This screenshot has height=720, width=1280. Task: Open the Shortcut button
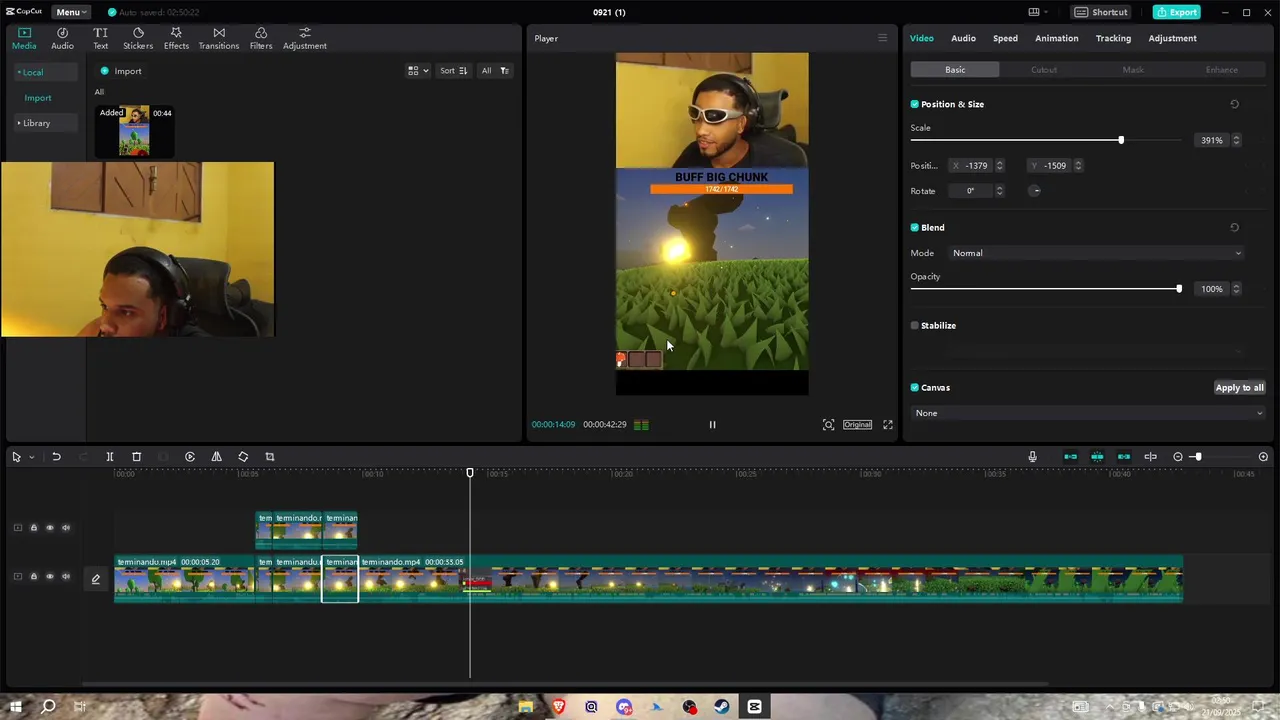(x=1101, y=12)
